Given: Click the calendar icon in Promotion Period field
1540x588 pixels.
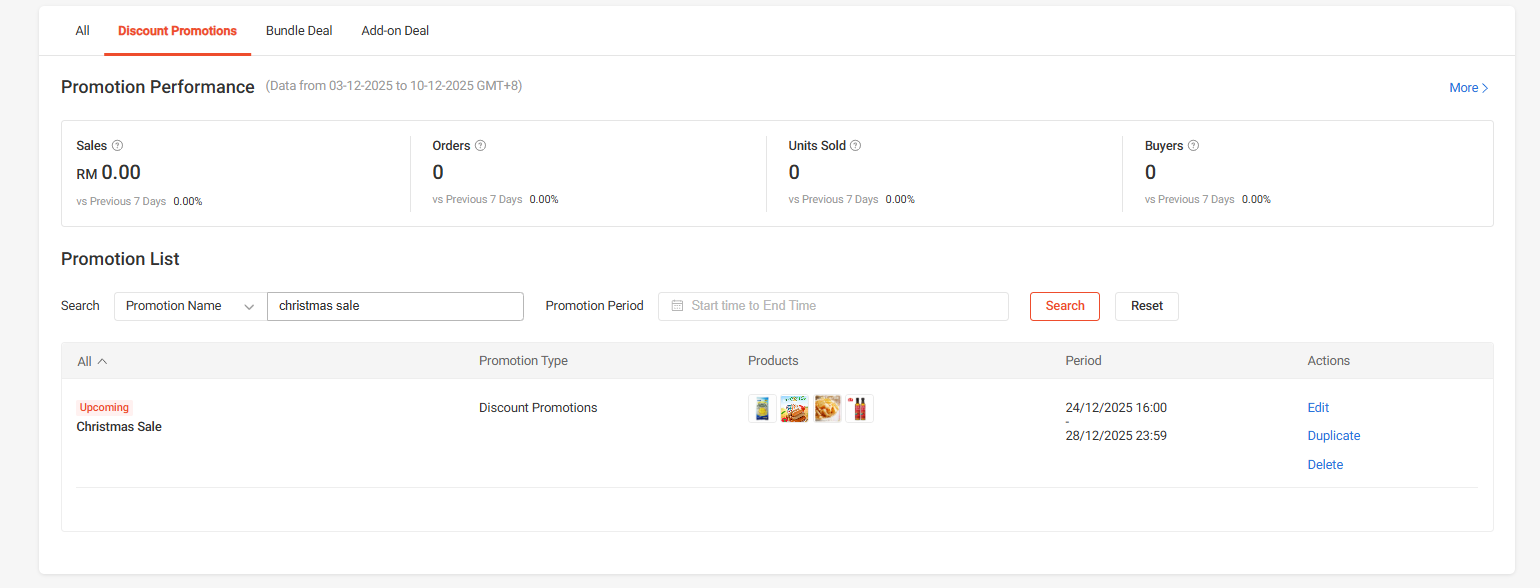Looking at the screenshot, I should point(676,306).
